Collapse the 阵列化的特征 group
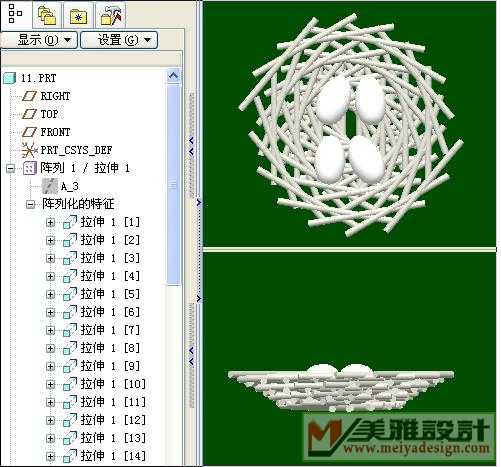501x467 pixels. coord(30,204)
